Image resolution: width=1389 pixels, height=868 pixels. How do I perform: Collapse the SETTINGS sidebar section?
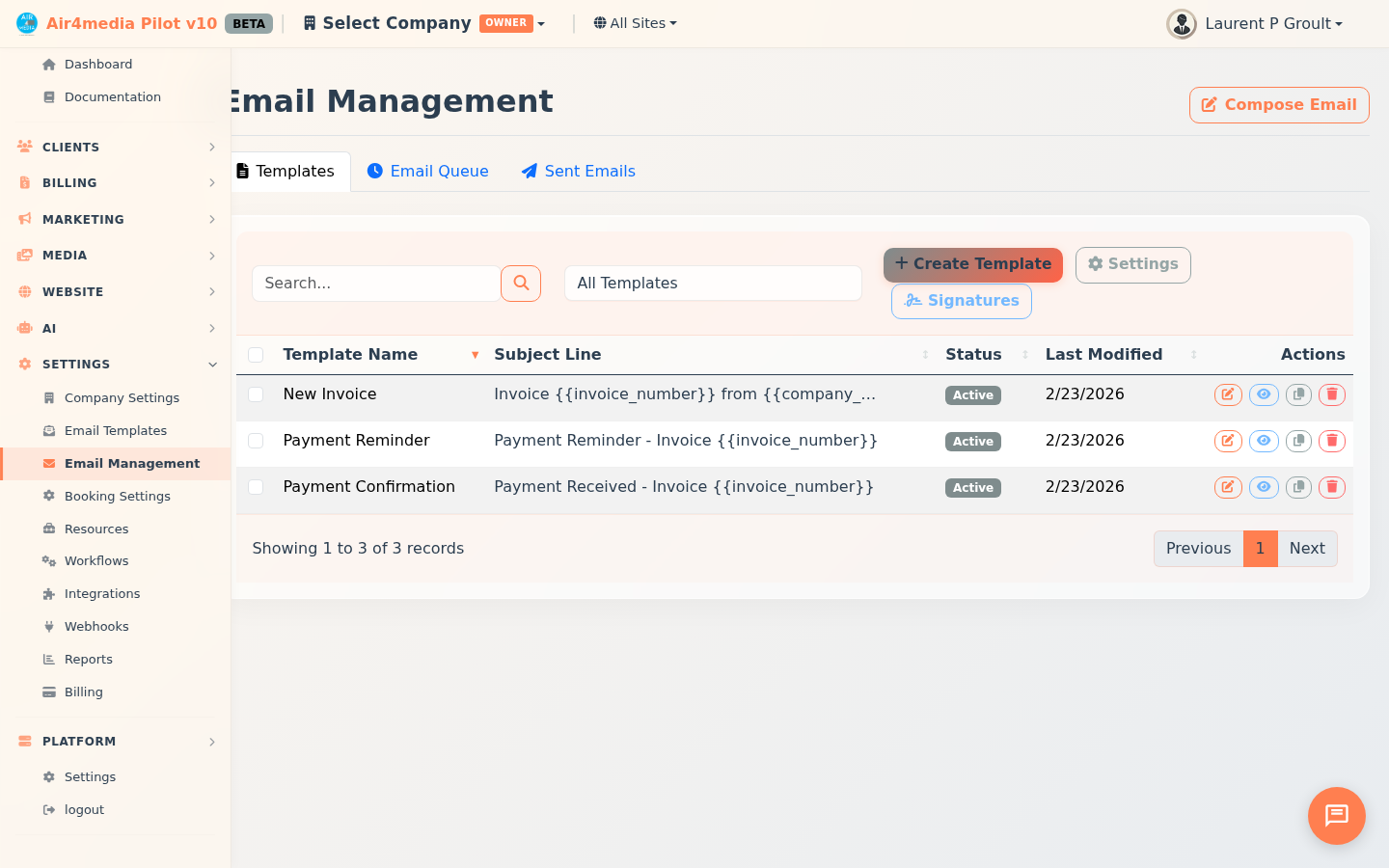212,365
